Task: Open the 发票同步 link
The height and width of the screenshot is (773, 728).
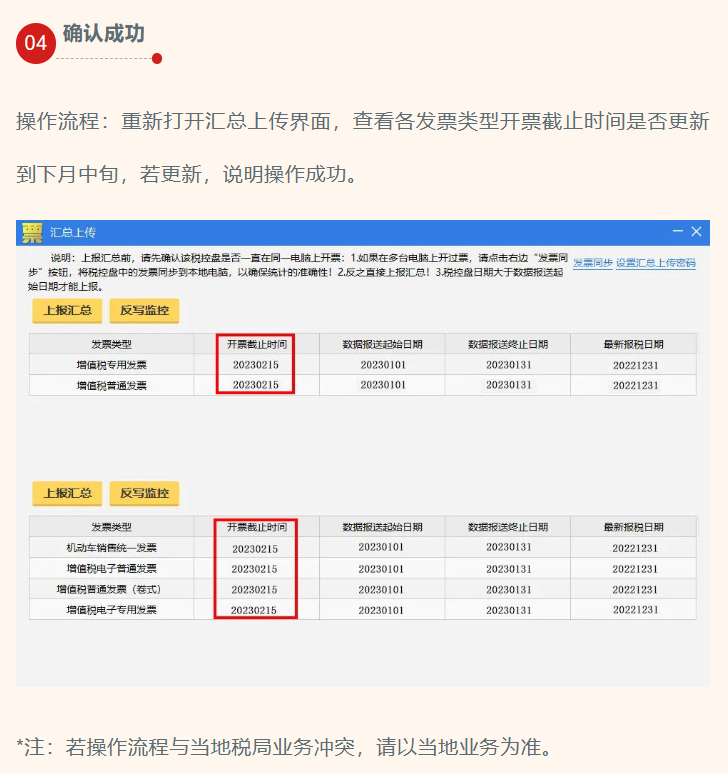Action: [592, 263]
